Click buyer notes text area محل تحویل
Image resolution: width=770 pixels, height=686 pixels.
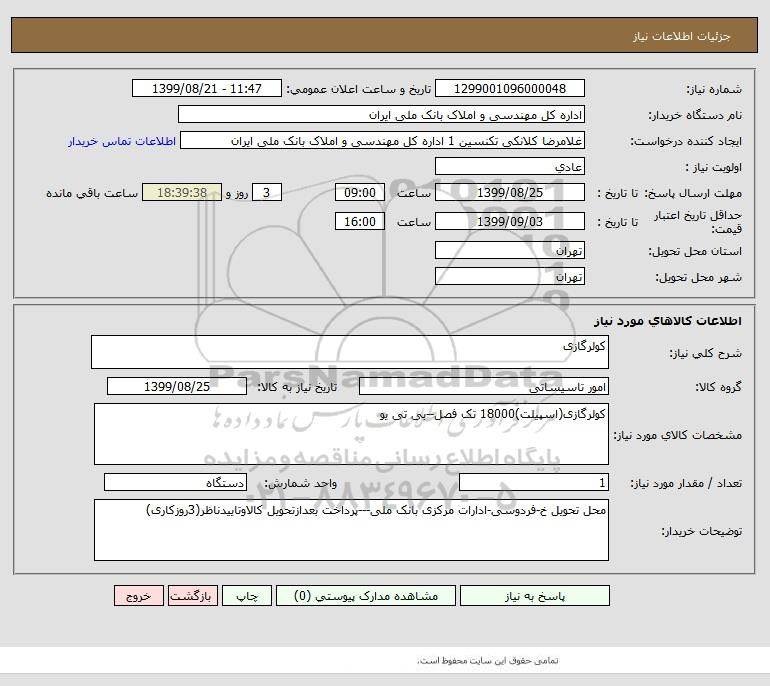coord(351,530)
